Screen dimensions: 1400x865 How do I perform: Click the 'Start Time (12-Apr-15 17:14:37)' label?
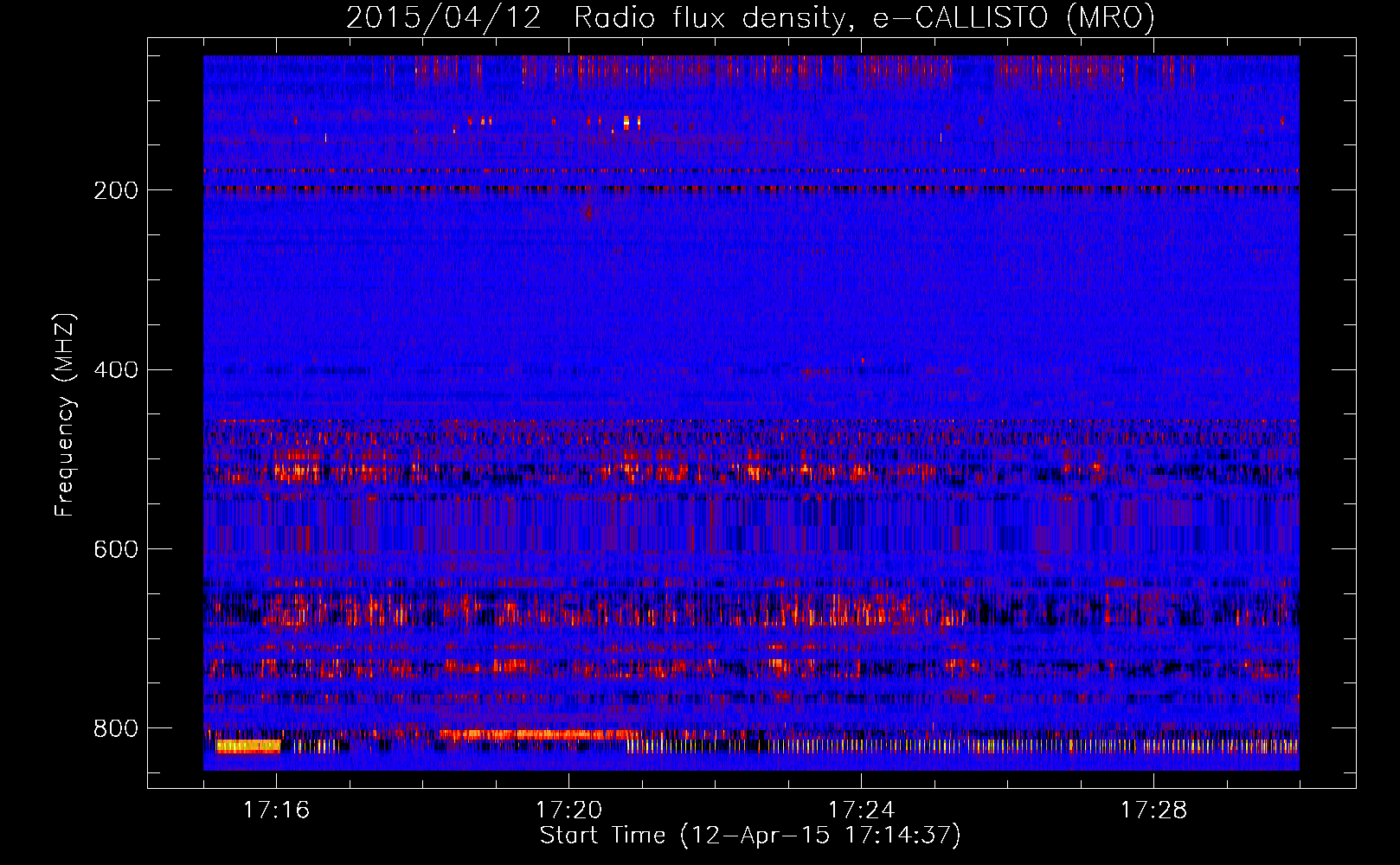point(750,836)
